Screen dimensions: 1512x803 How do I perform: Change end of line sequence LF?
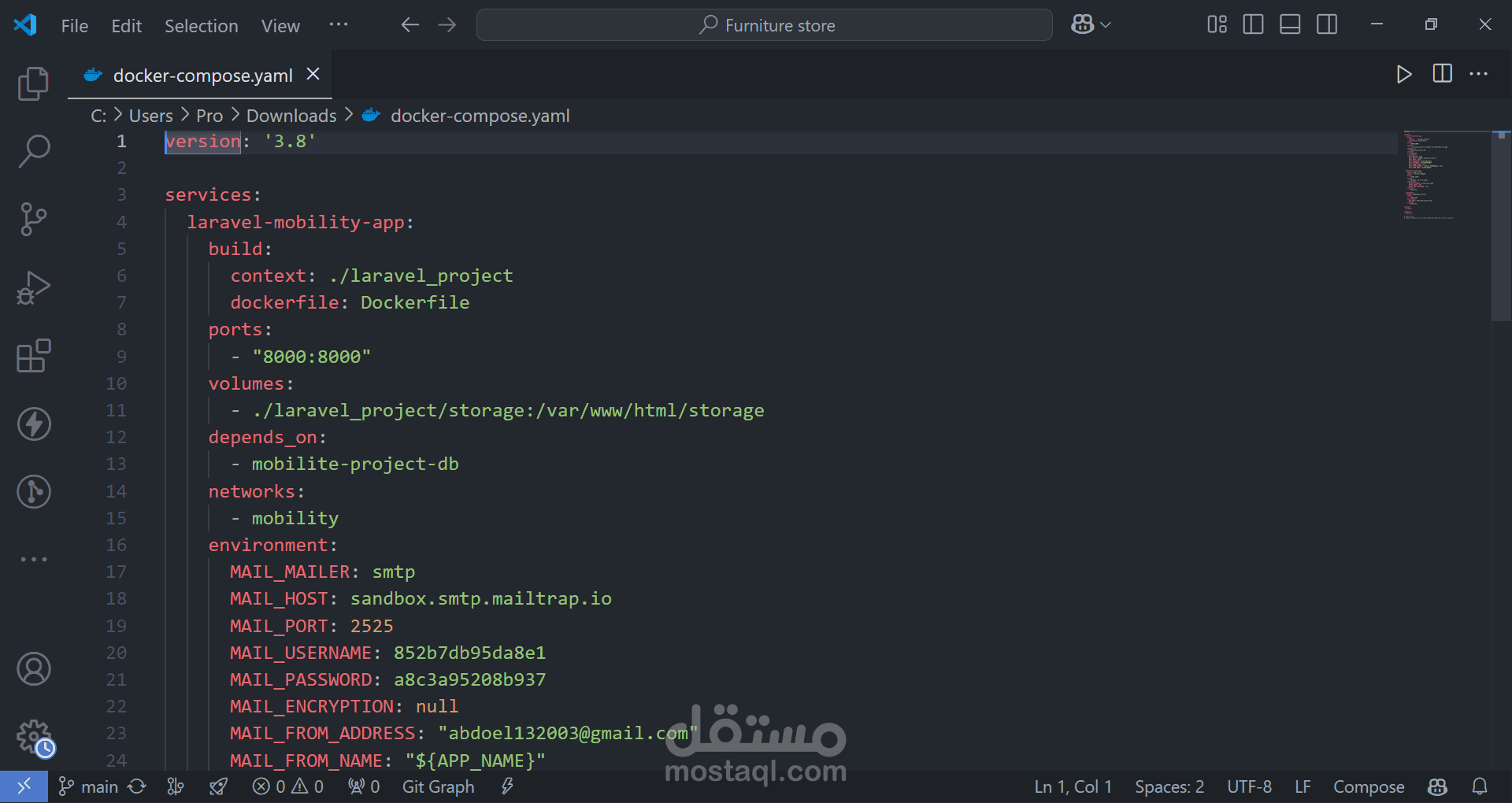pyautogui.click(x=1303, y=786)
